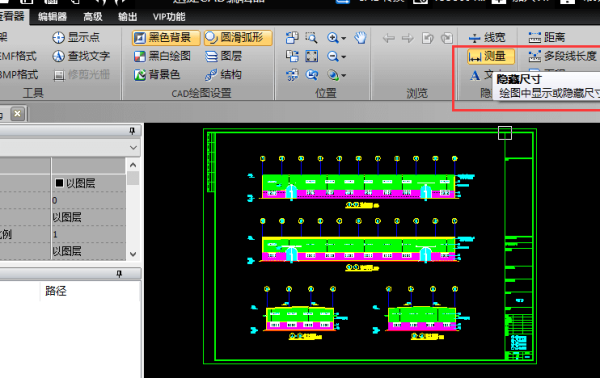Select the bottom-left side elevation drawing

tap(300, 319)
